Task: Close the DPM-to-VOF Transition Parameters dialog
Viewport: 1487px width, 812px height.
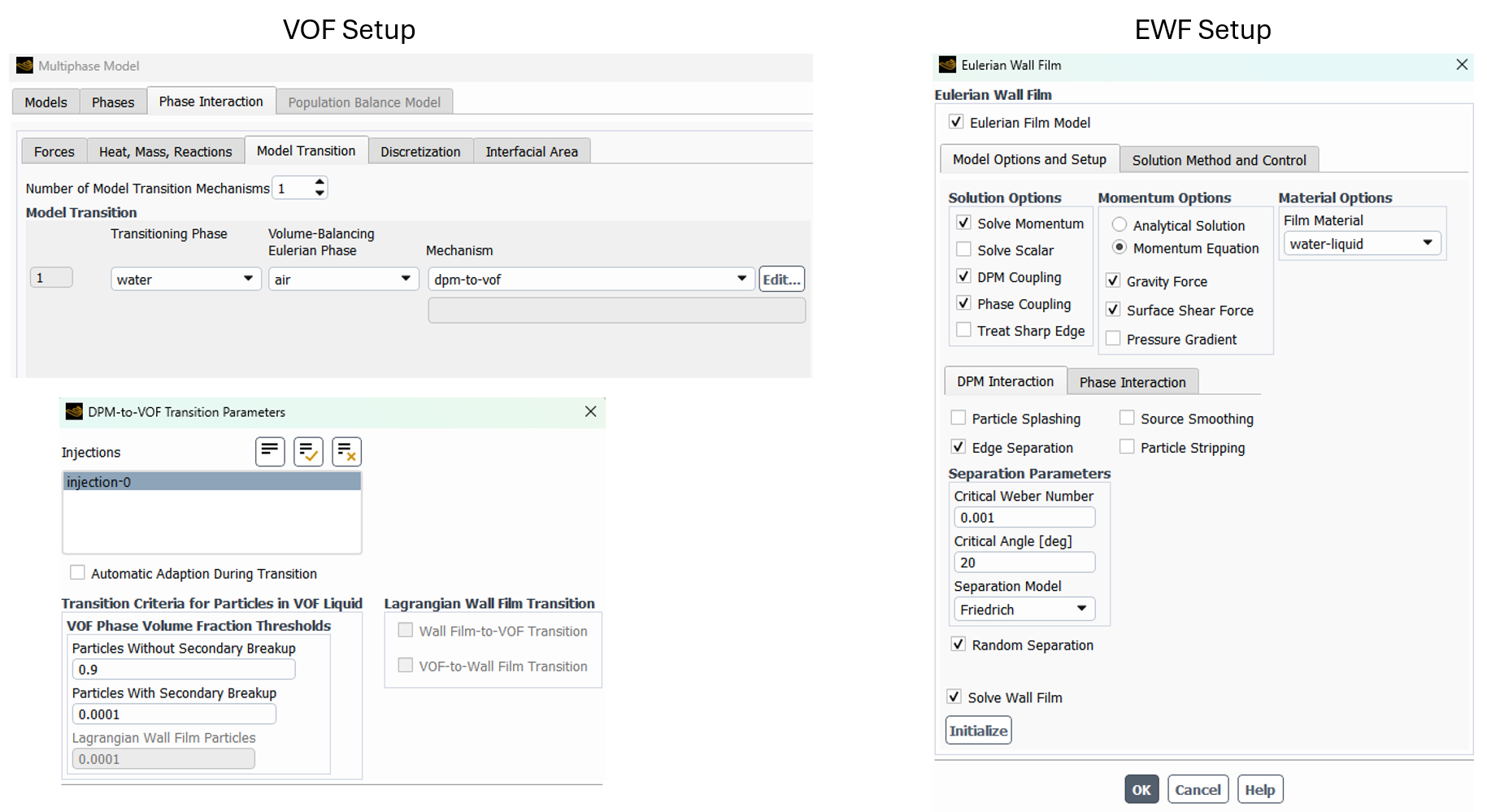Action: 590,411
